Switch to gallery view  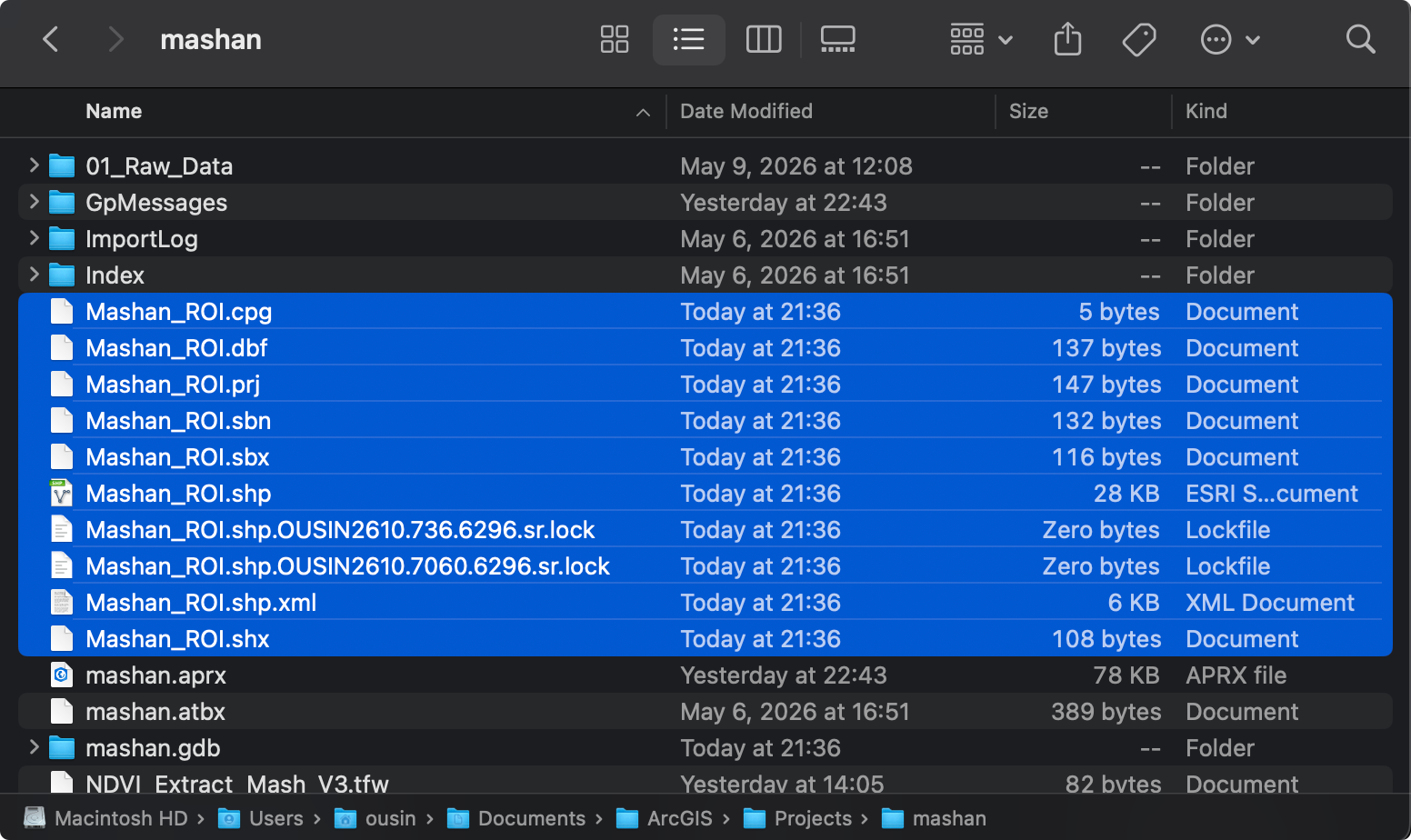tap(837, 39)
